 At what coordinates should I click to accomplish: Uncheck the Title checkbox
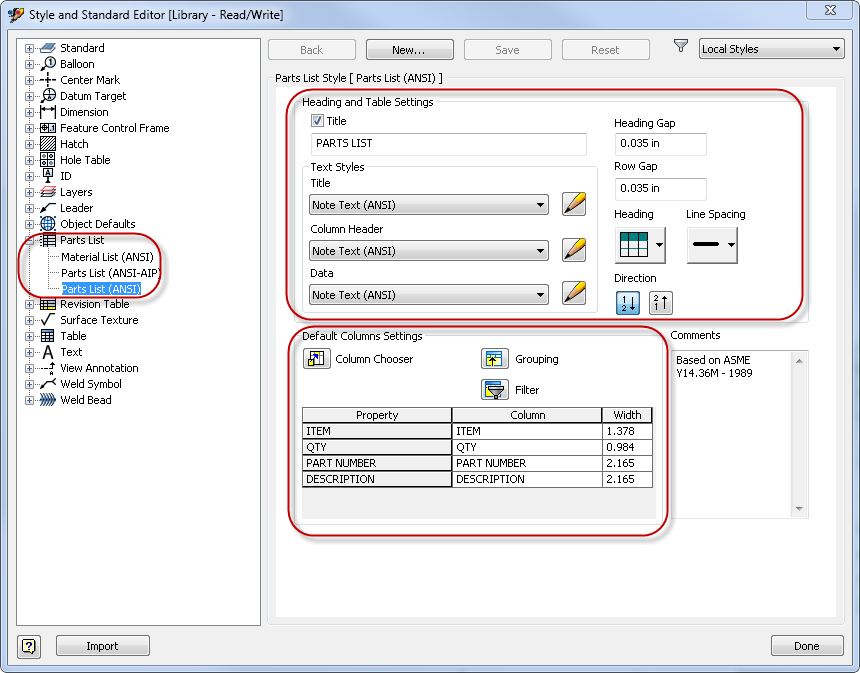317,121
